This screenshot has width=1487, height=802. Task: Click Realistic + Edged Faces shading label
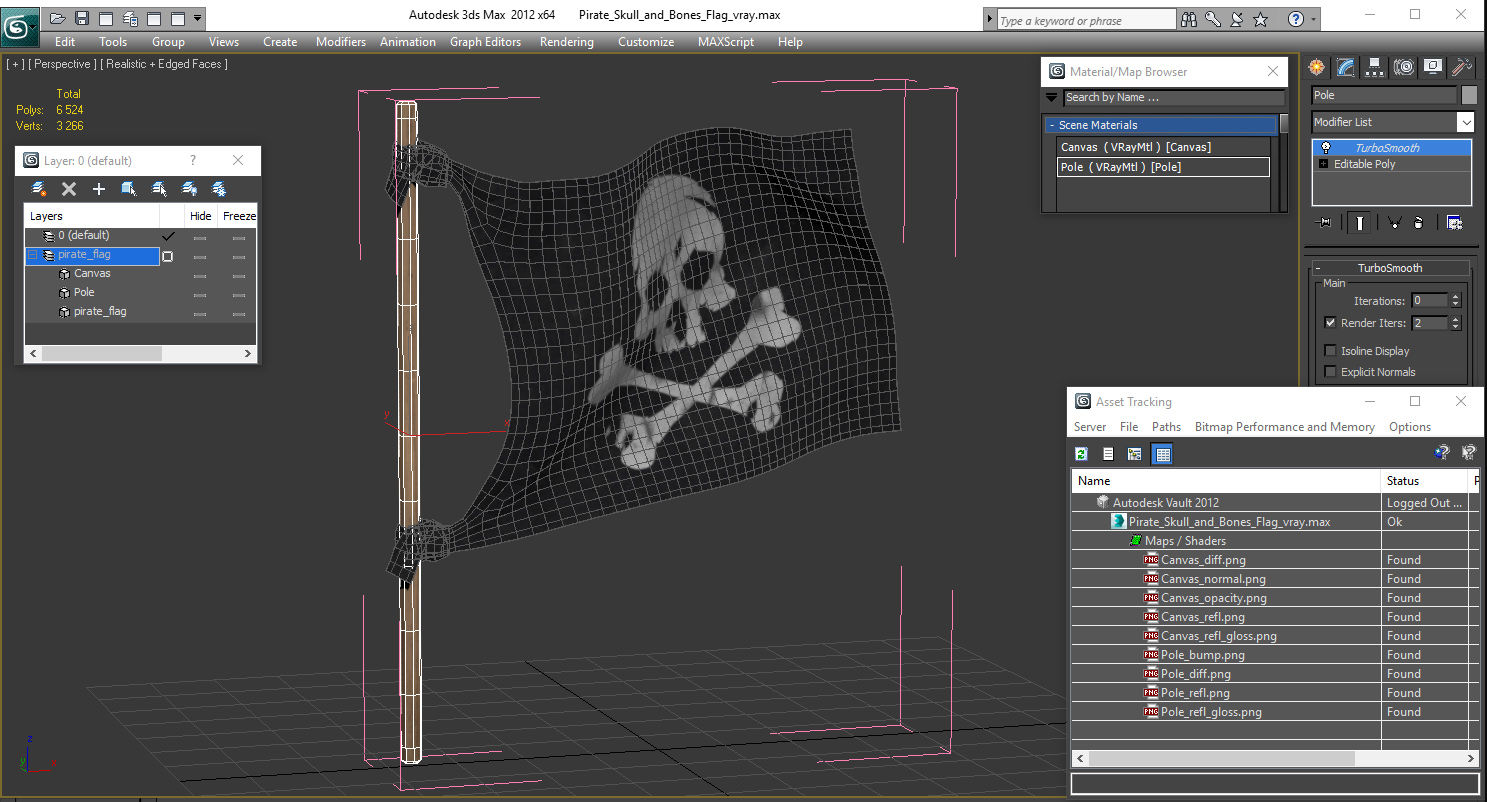click(164, 64)
